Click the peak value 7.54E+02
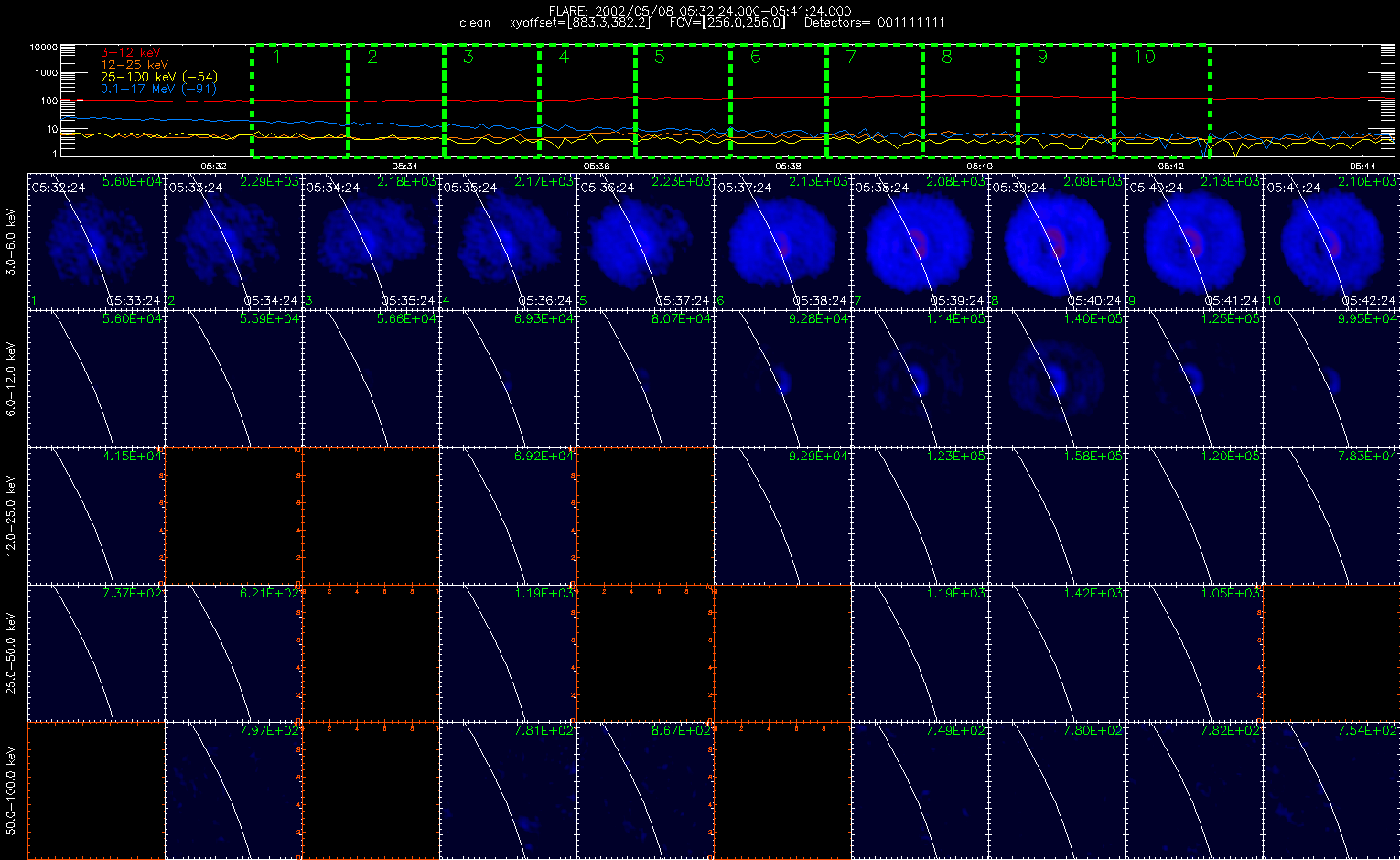The height and width of the screenshot is (860, 1400). click(x=1368, y=731)
